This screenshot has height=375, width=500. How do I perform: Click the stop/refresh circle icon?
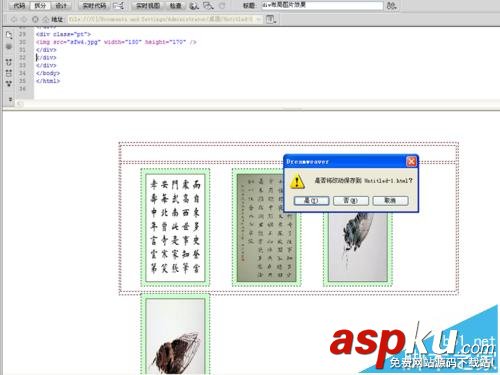[x=35, y=20]
